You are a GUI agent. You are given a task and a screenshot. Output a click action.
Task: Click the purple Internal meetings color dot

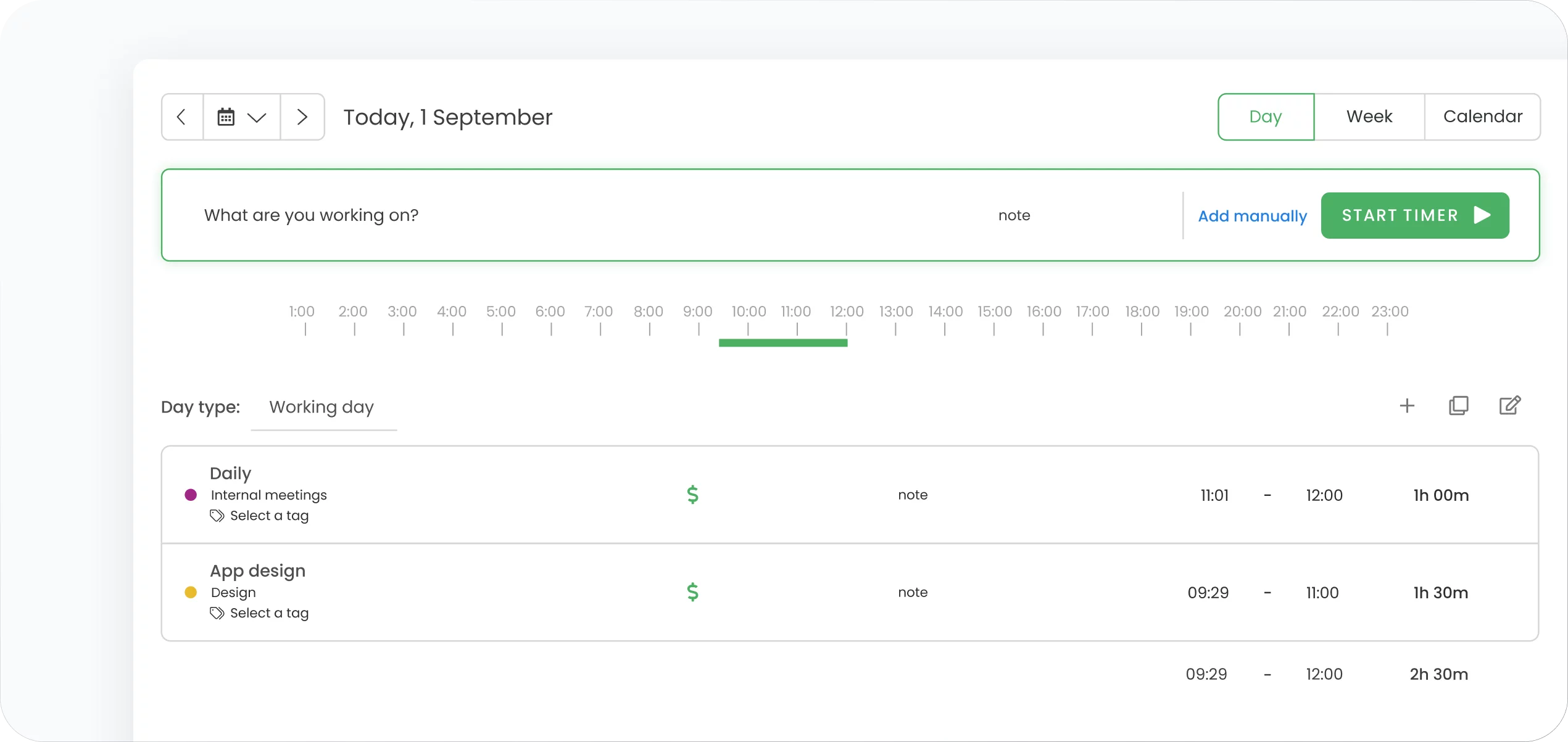(191, 495)
